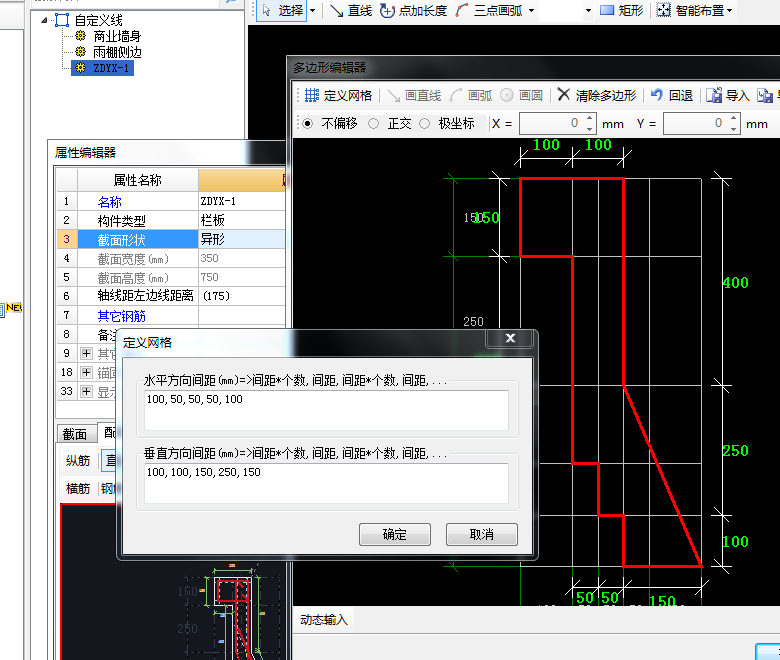Click 取消 to cancel grid dialog

point(482,535)
